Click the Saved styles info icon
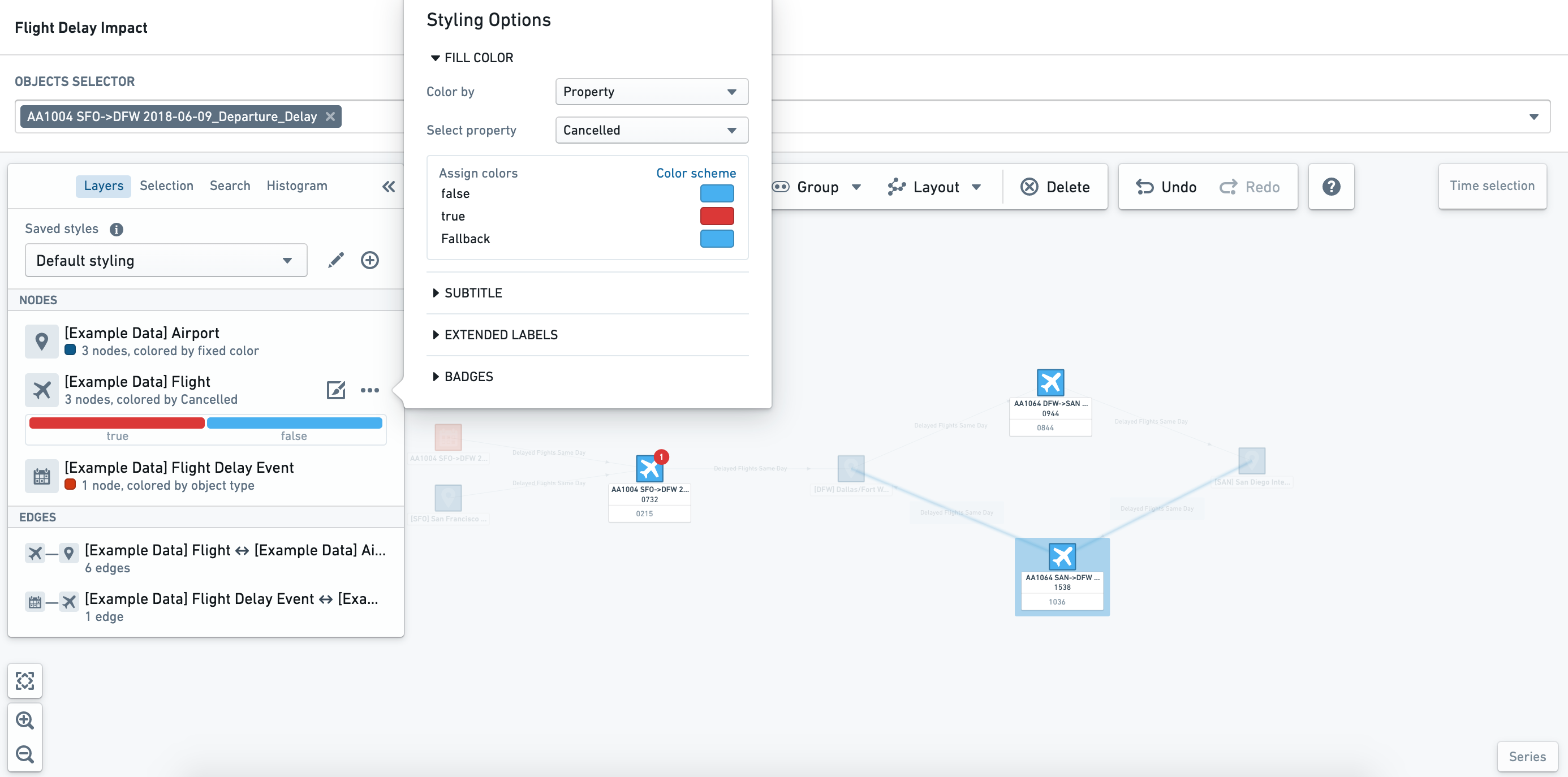This screenshot has width=1568, height=777. click(117, 230)
